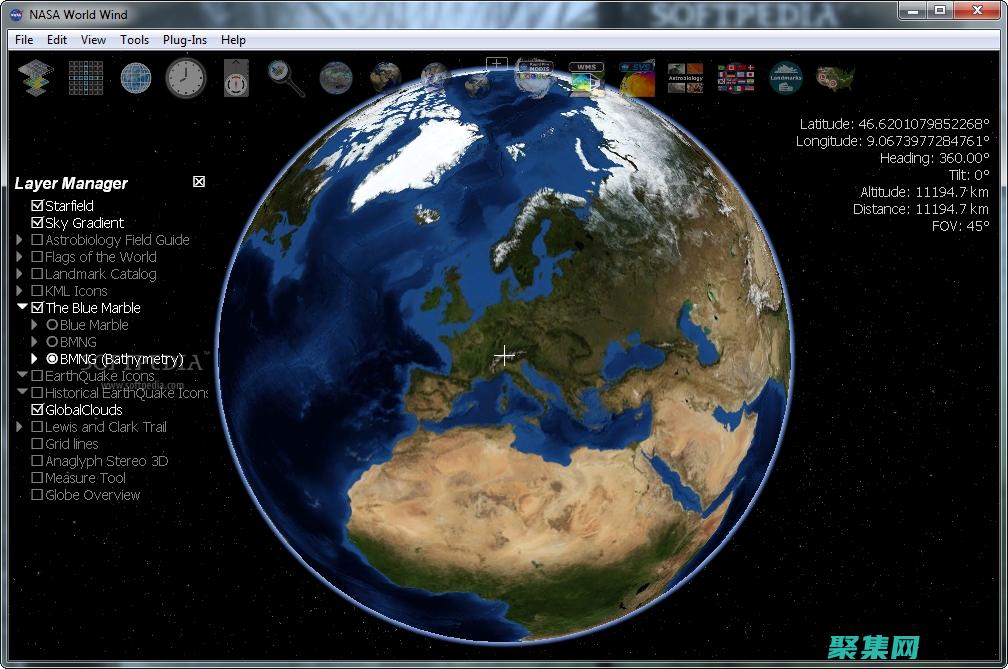The height and width of the screenshot is (669, 1008).
Task: Click the WMS browser toolbar icon
Action: [587, 77]
